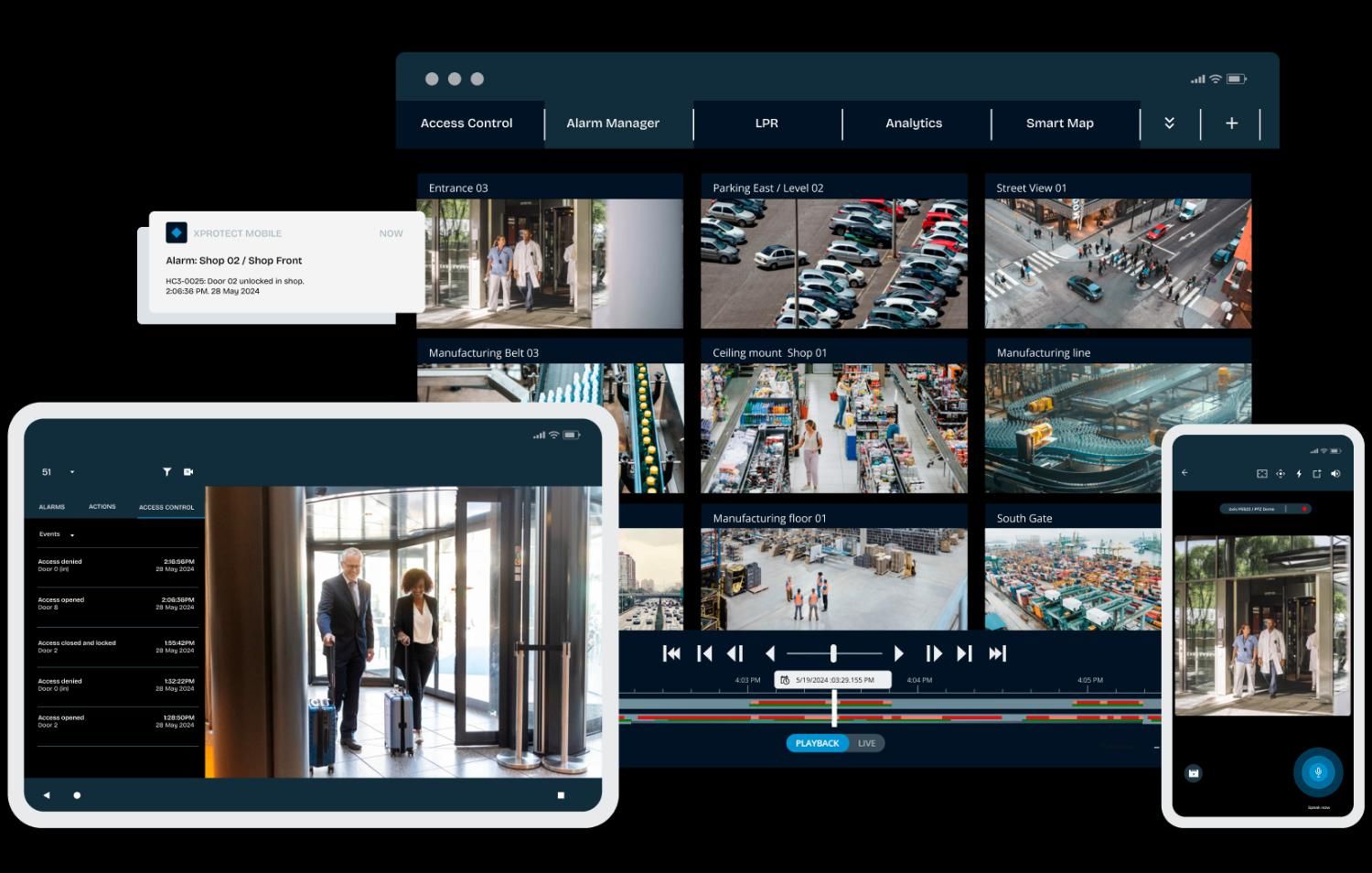The width and height of the screenshot is (1372, 873).
Task: Tap the PTZ Dome camera name pill
Action: click(1266, 509)
